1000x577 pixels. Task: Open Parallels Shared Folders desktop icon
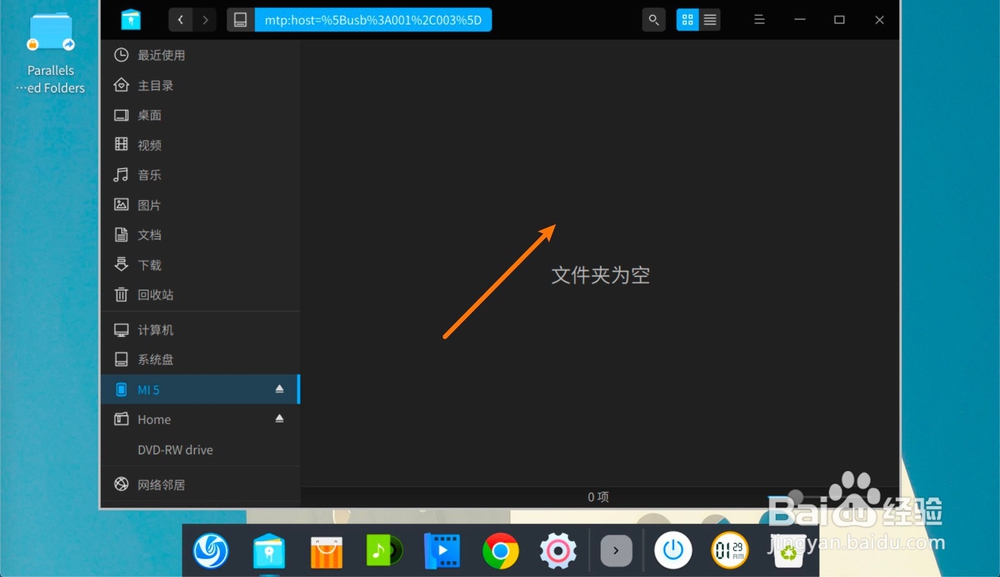click(x=50, y=54)
